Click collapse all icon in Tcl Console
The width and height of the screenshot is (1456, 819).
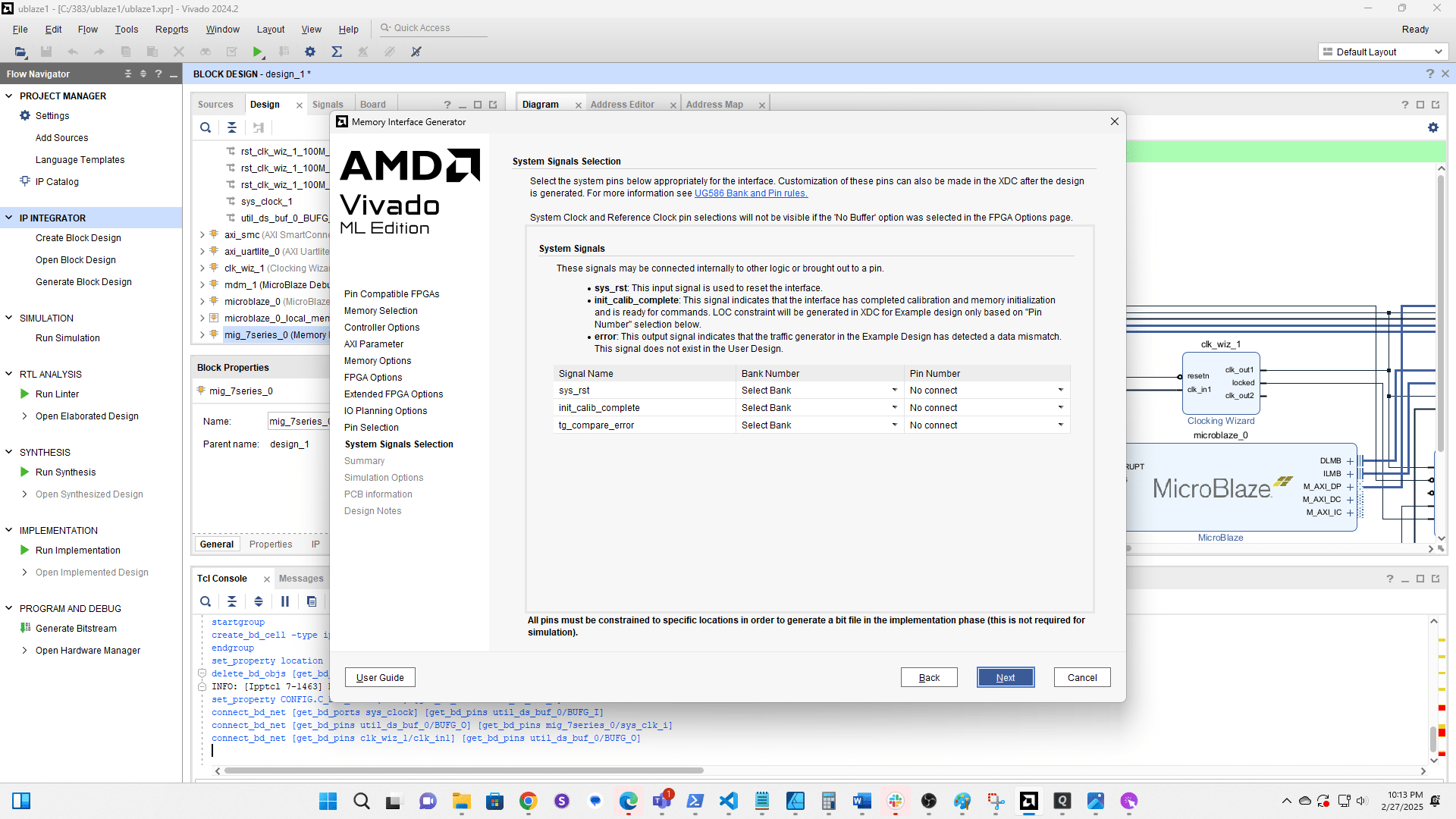click(232, 601)
